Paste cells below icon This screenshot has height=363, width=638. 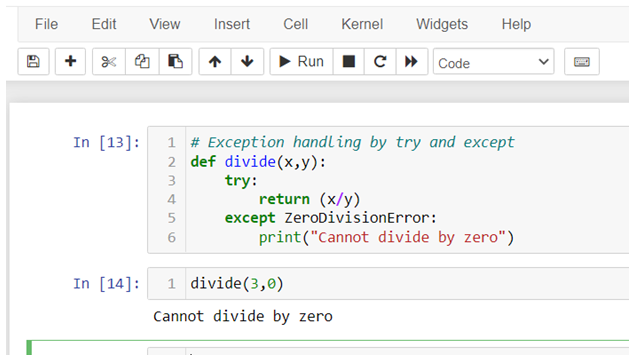click(x=175, y=61)
